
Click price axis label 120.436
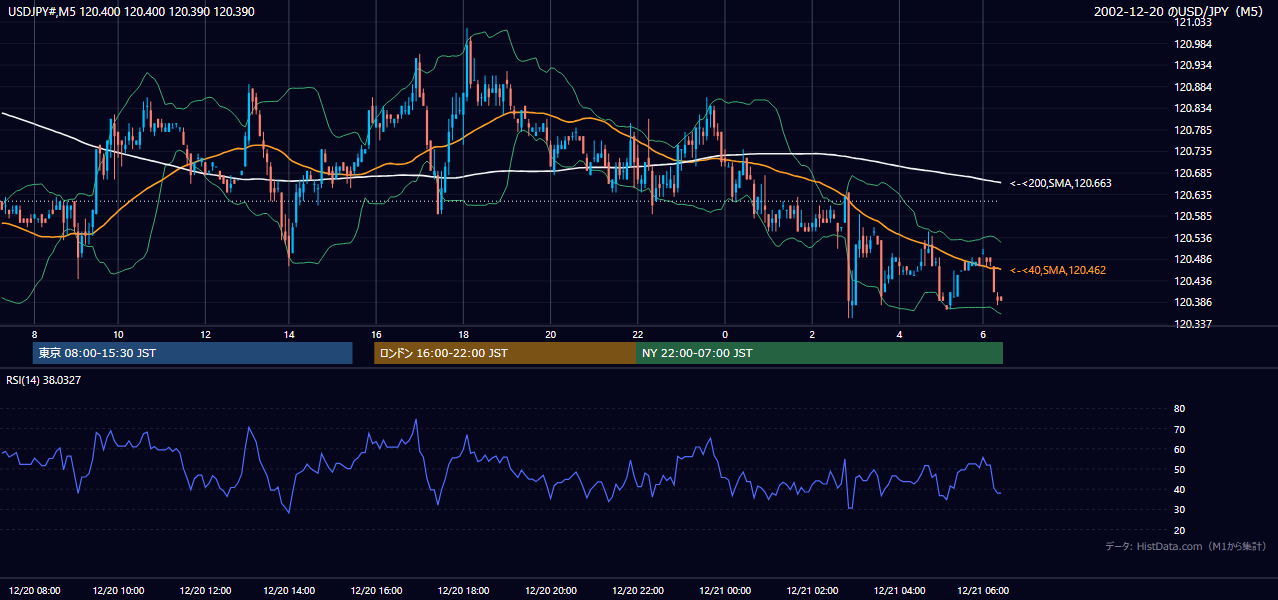pos(1194,281)
